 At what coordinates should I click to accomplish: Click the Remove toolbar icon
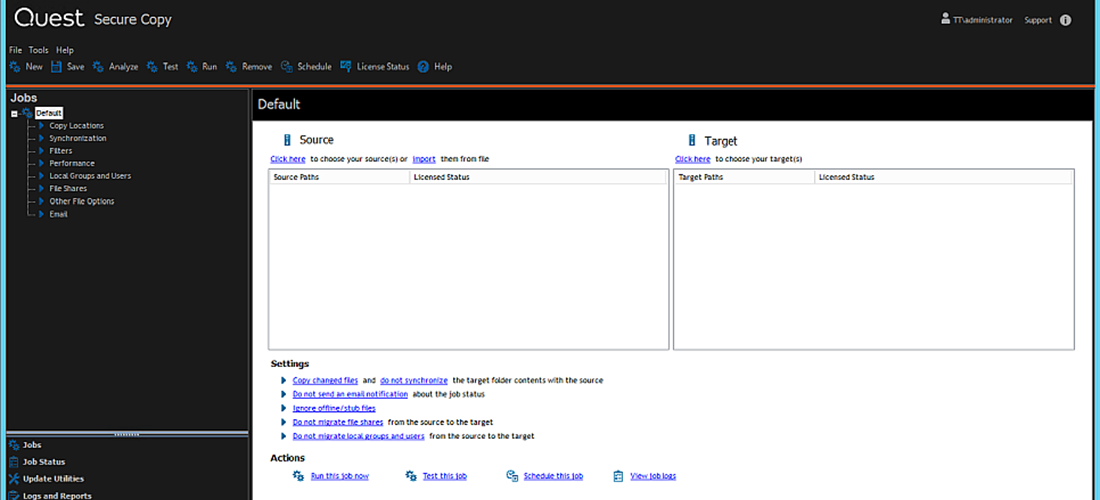click(232, 67)
